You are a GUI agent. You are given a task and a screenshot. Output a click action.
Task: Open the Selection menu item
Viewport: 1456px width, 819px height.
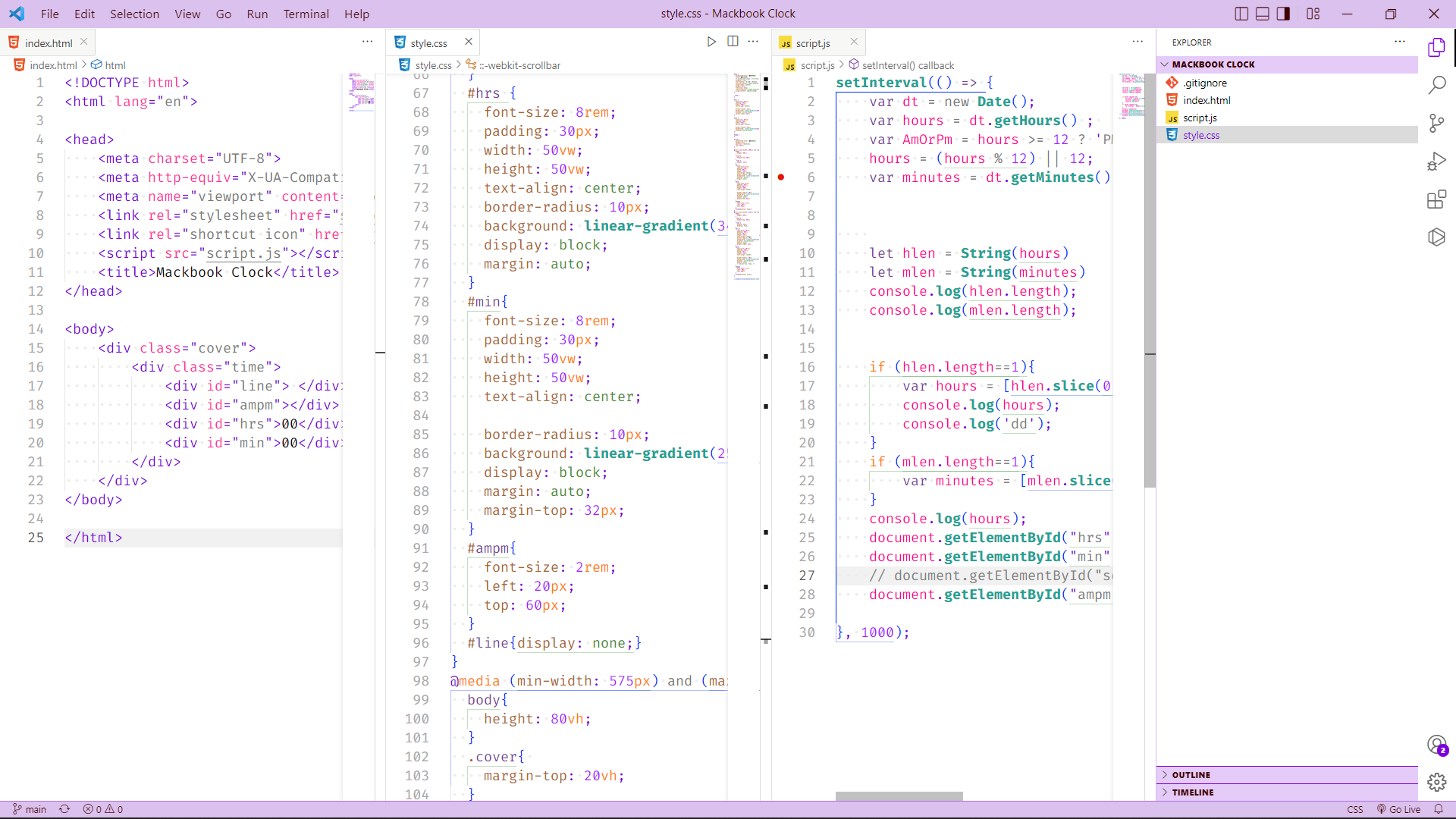[x=133, y=14]
